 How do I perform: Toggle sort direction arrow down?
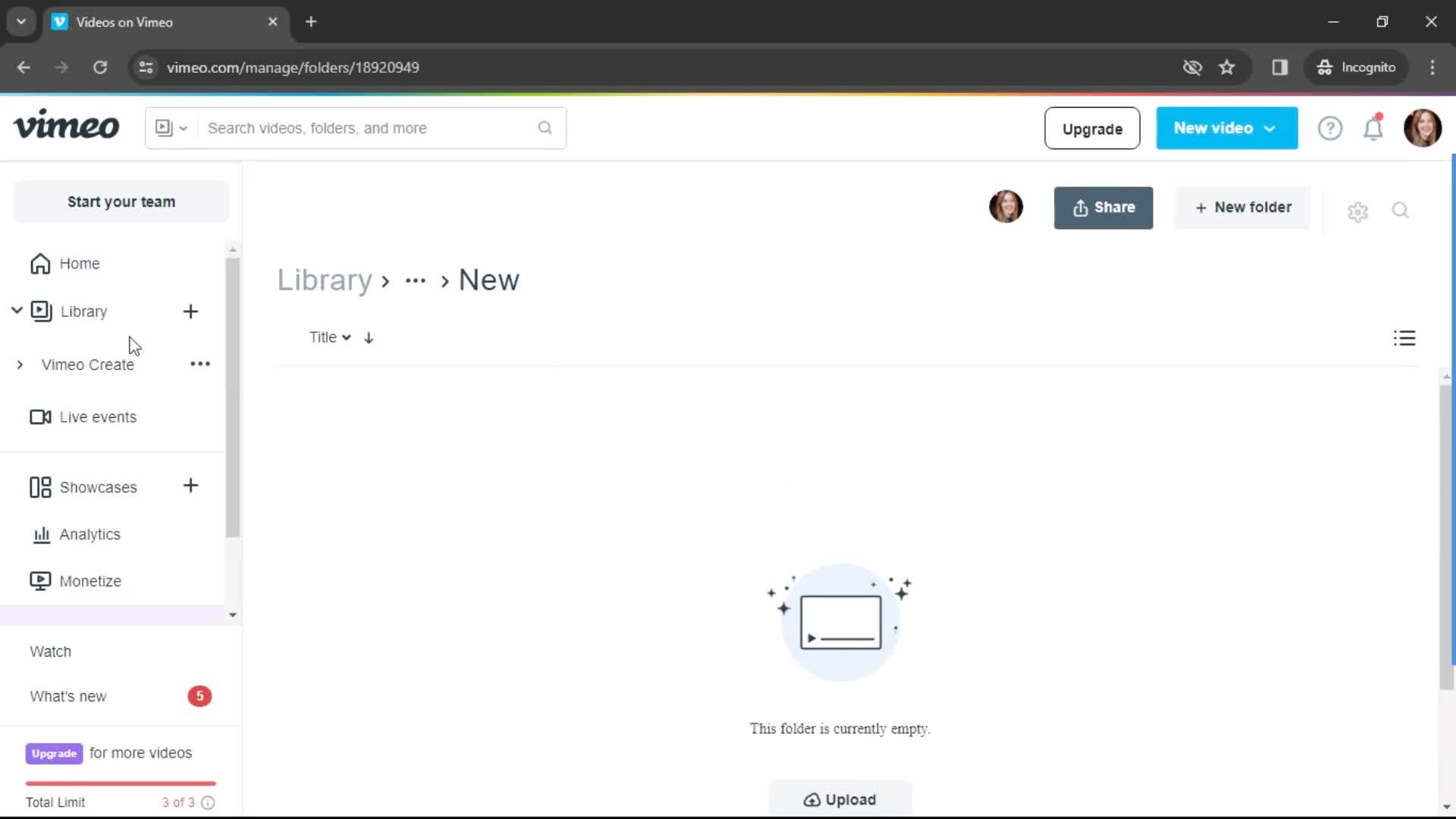[x=368, y=337]
